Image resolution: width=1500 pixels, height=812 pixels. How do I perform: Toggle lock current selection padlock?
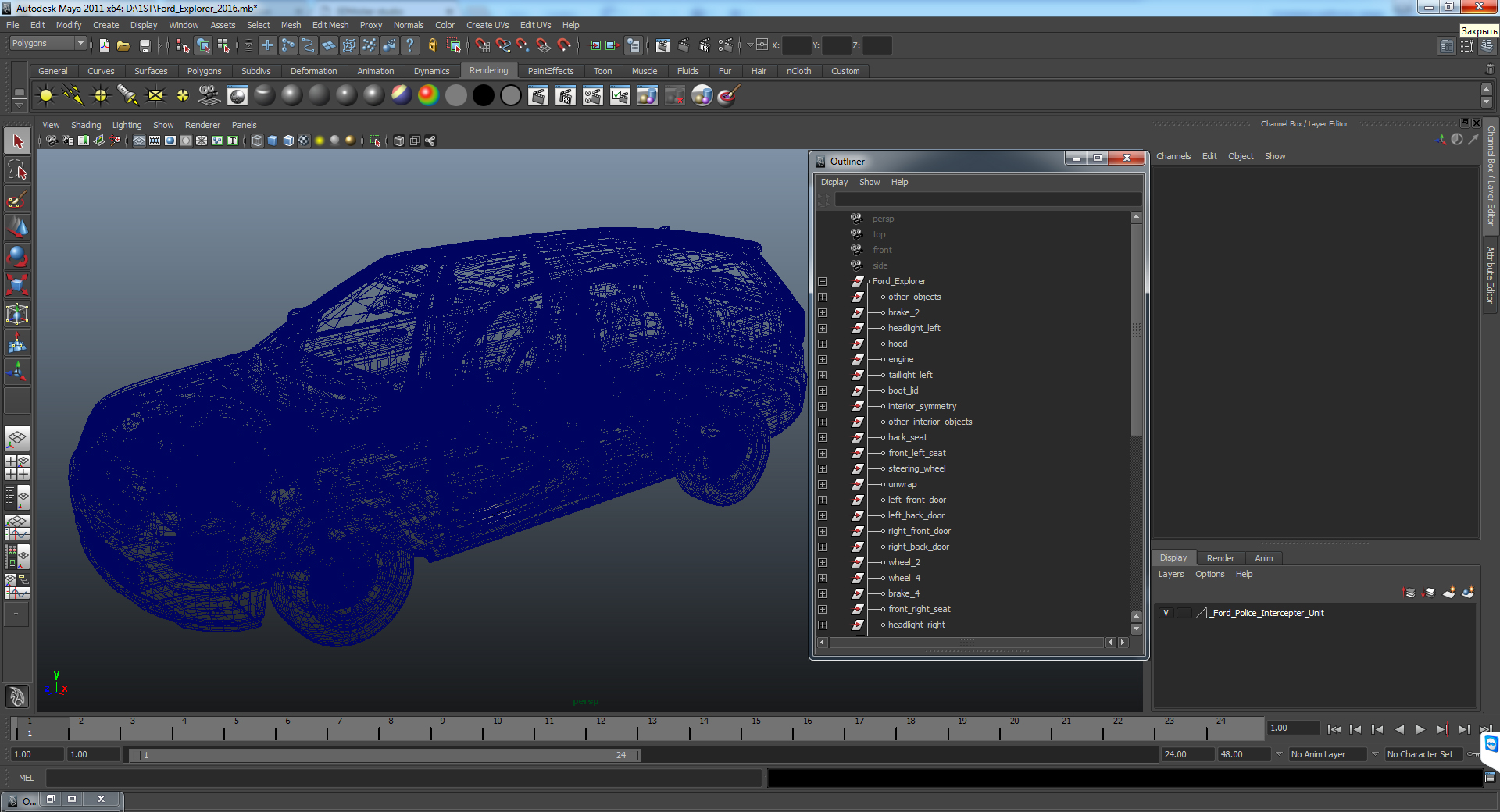(x=433, y=45)
